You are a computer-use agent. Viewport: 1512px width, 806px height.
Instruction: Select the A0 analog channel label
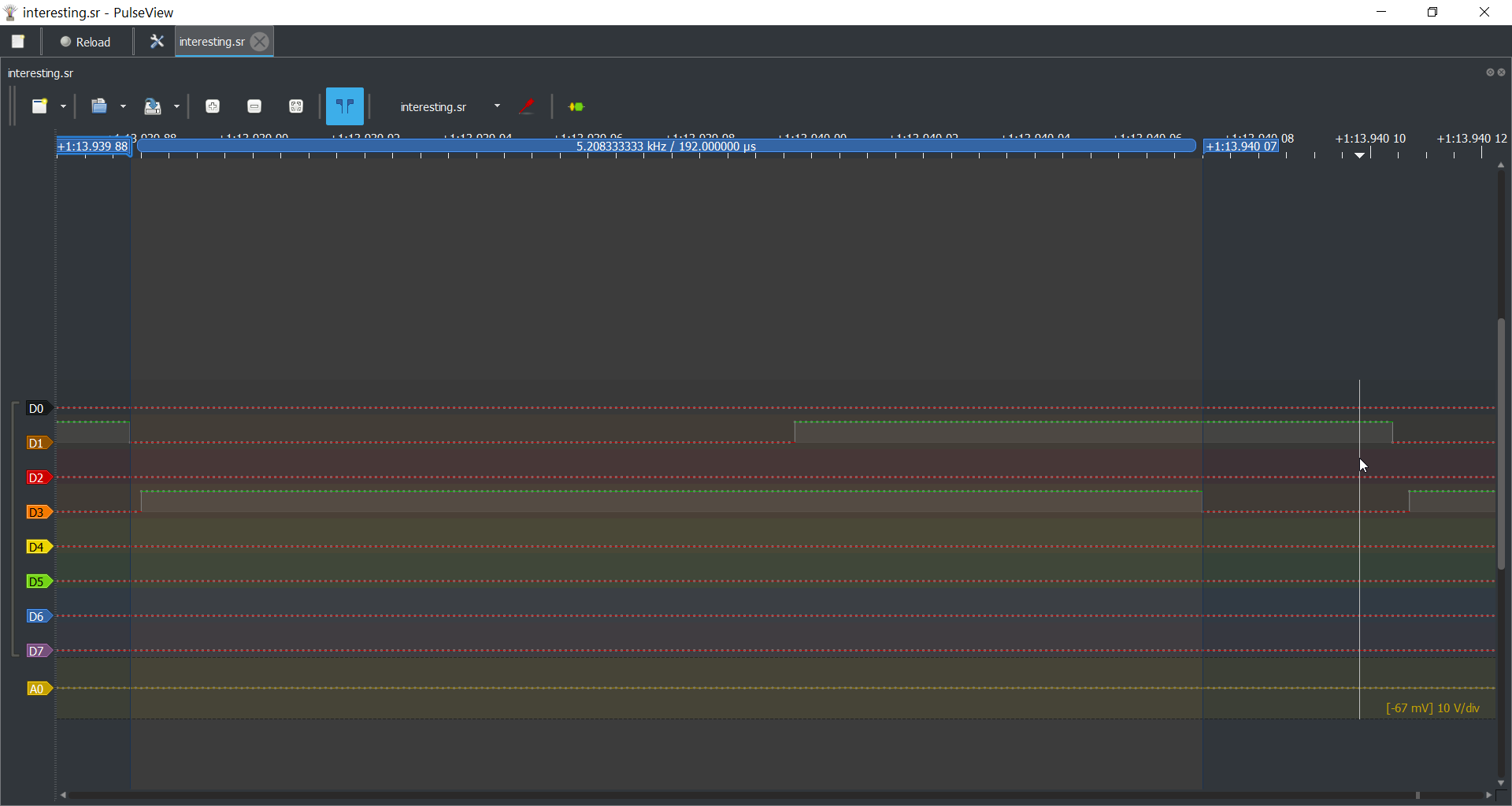pos(36,687)
